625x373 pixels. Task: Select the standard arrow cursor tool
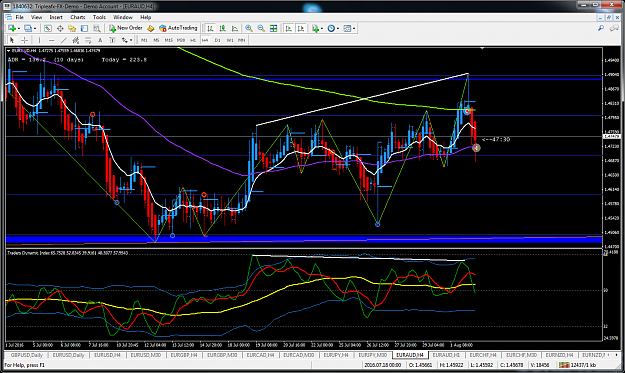(x=12, y=40)
